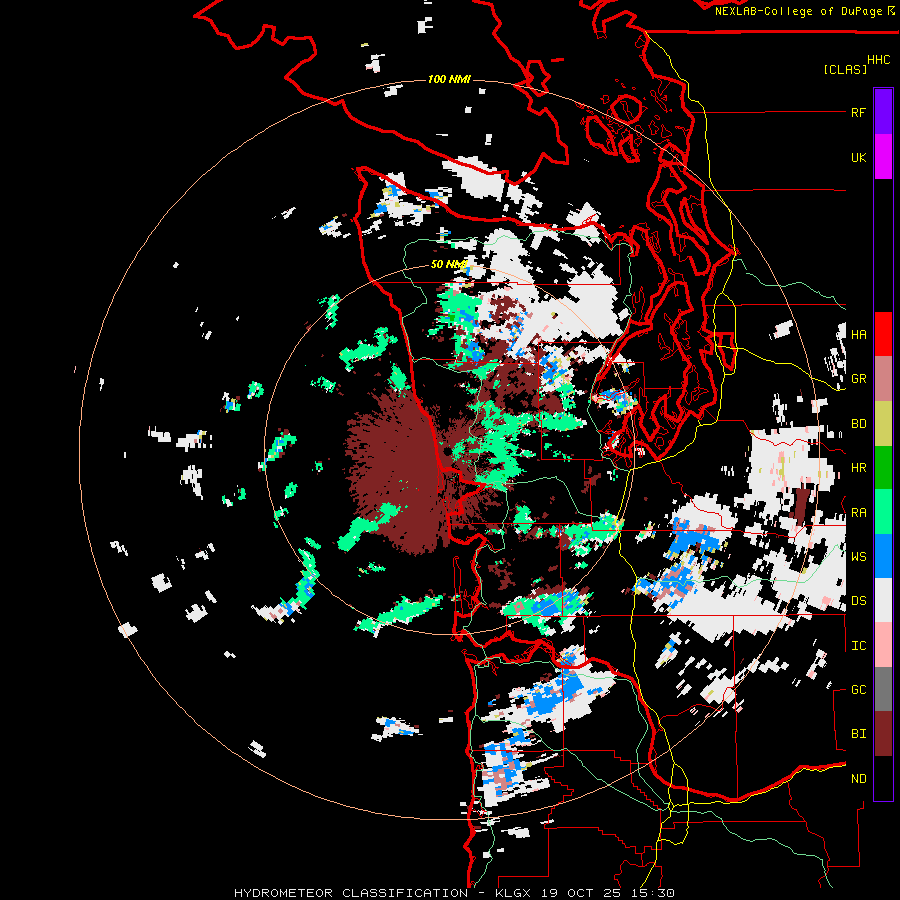Click the IC legend label
This screenshot has width=900, height=900.
click(858, 646)
